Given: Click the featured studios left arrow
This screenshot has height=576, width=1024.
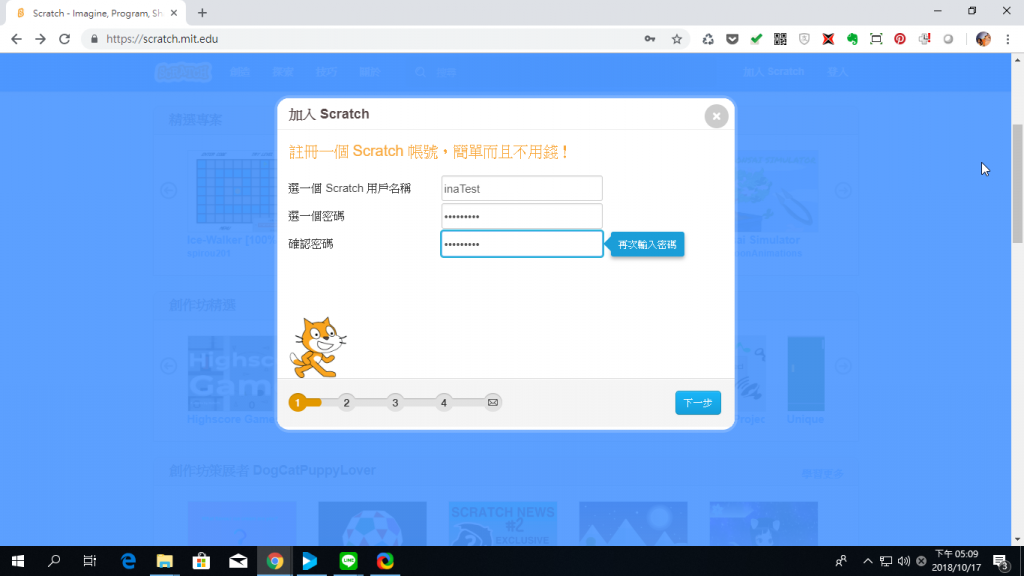Looking at the screenshot, I should 168,366.
